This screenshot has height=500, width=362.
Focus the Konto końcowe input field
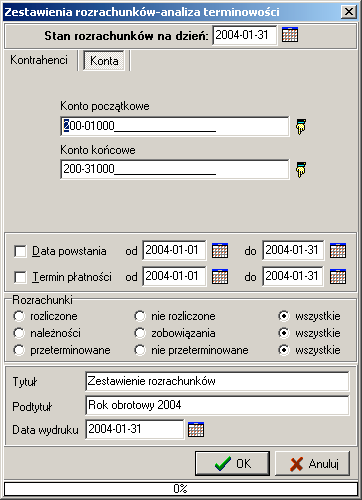click(x=175, y=169)
